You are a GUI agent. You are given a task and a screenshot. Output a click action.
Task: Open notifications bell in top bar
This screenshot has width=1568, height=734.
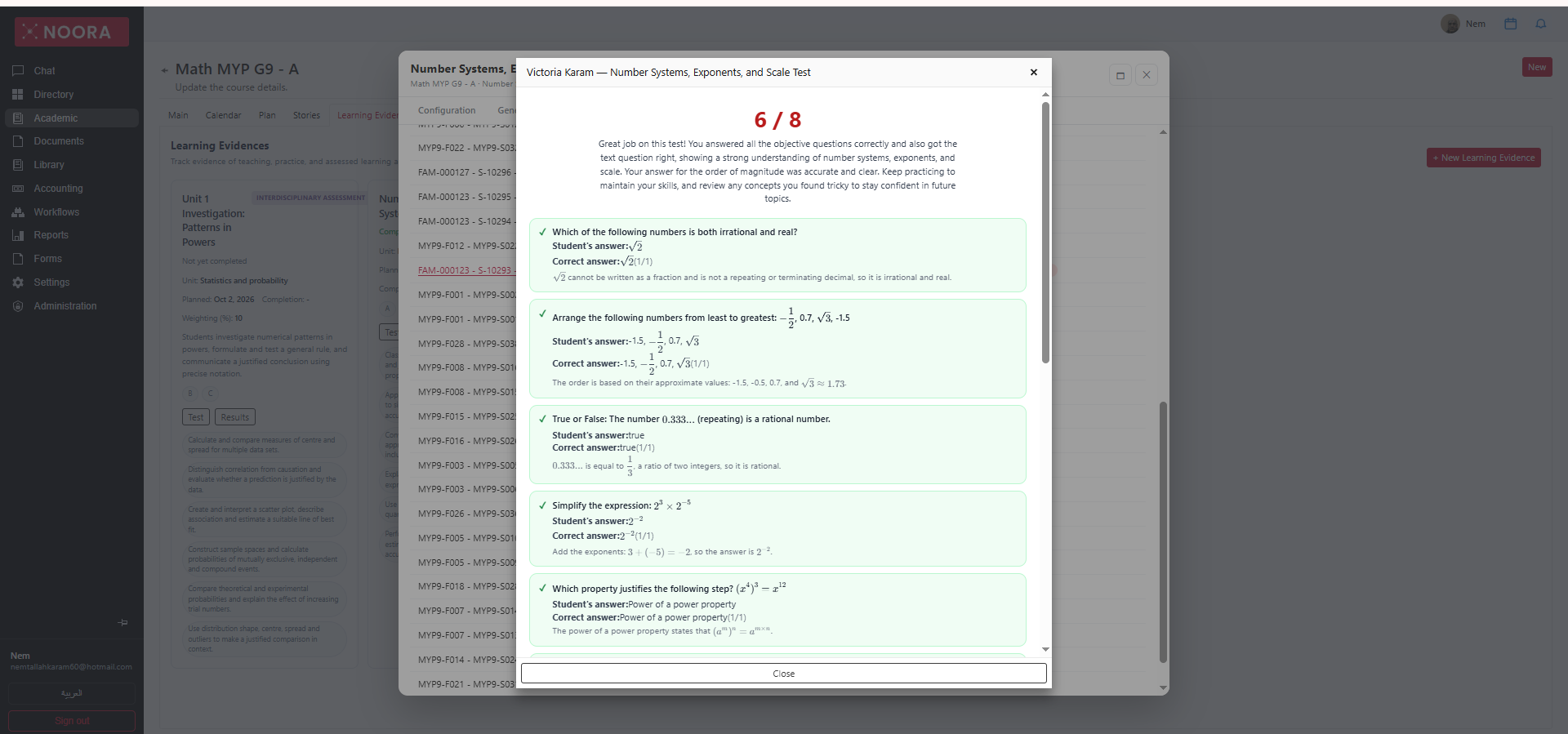[x=1541, y=24]
